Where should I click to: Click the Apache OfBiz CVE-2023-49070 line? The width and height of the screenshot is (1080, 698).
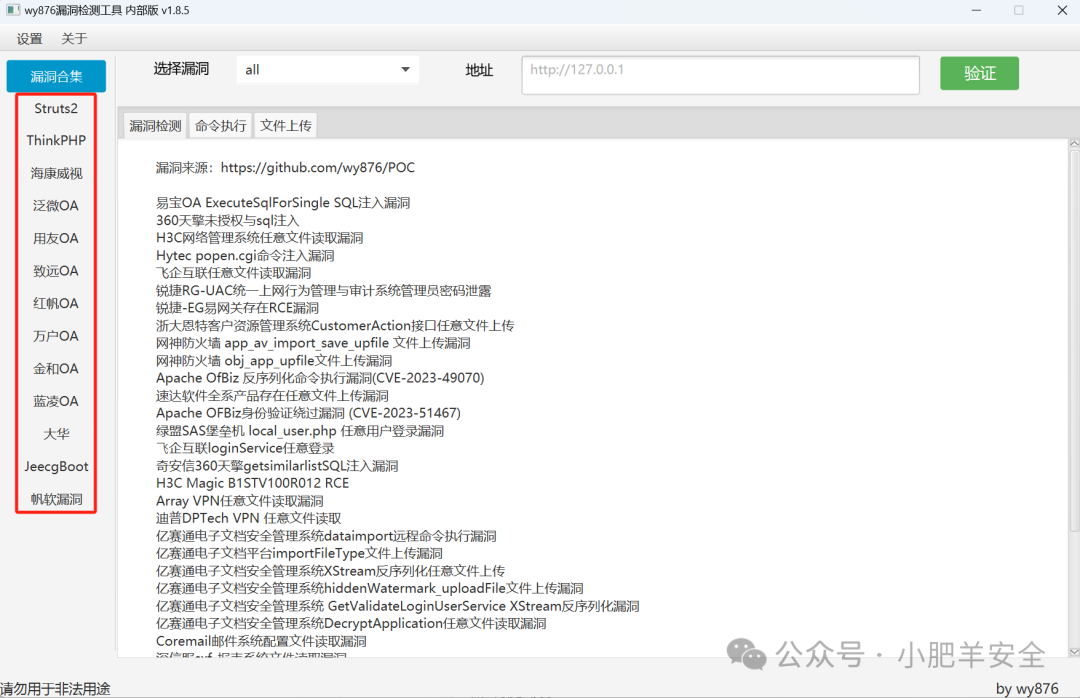(320, 378)
